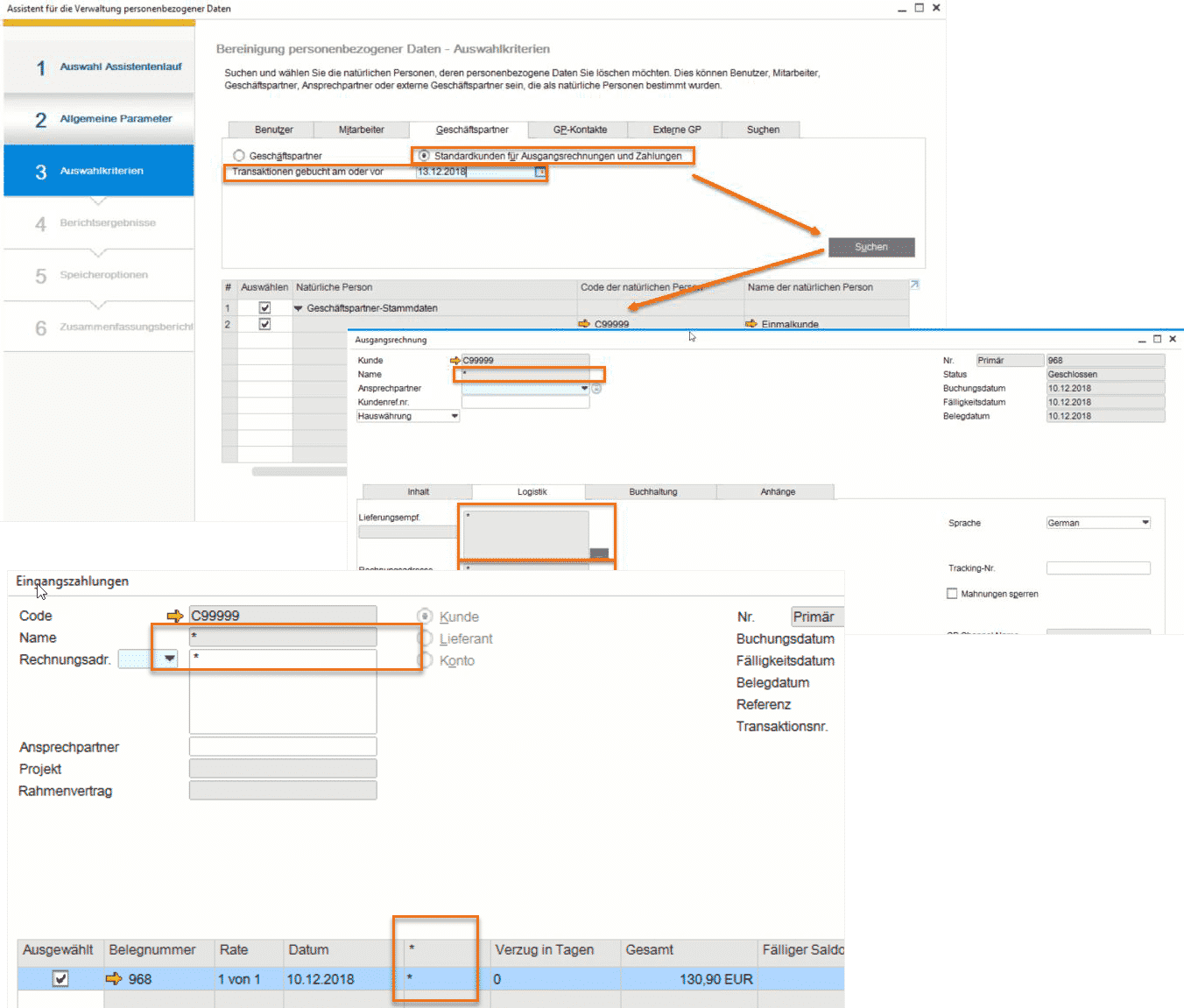Toggle Ausgewählt checkbox for document 968
Screen dimensions: 1184x1008
point(60,979)
